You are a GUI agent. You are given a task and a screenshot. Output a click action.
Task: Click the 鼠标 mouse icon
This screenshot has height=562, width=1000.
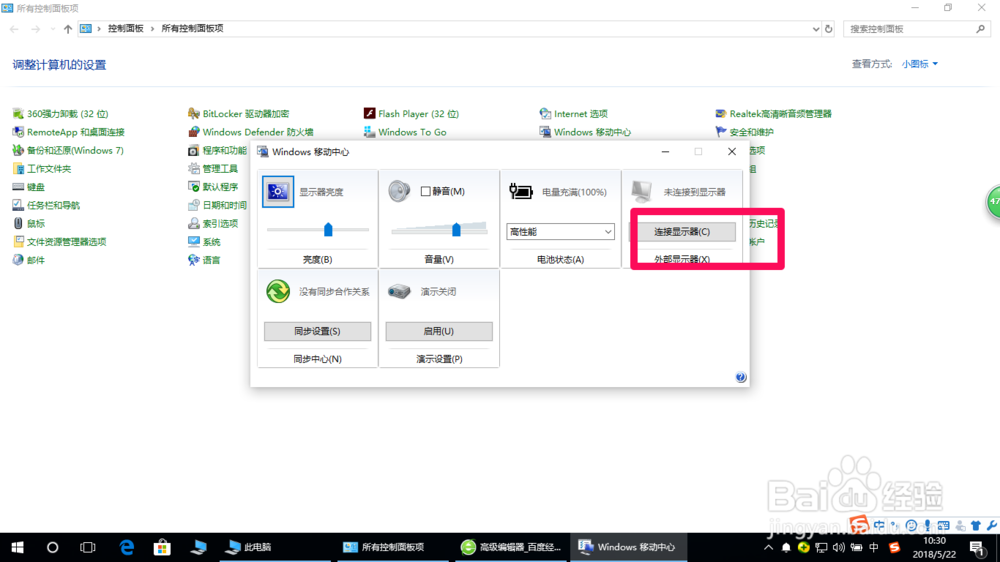tap(18, 223)
